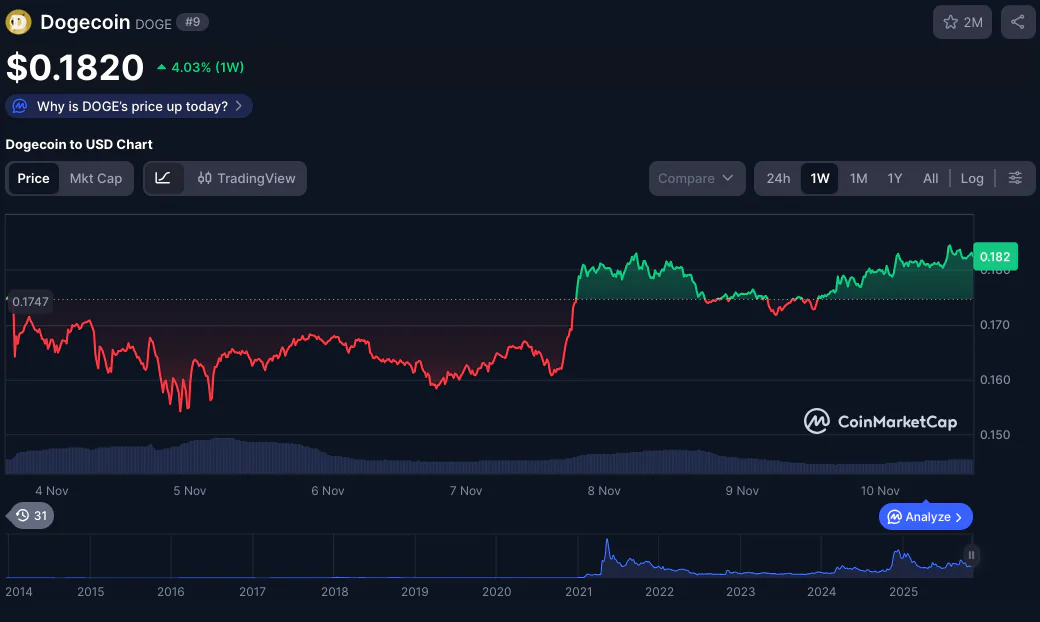Pause the timeline range handle icon
This screenshot has height=622, width=1040.
[x=970, y=555]
